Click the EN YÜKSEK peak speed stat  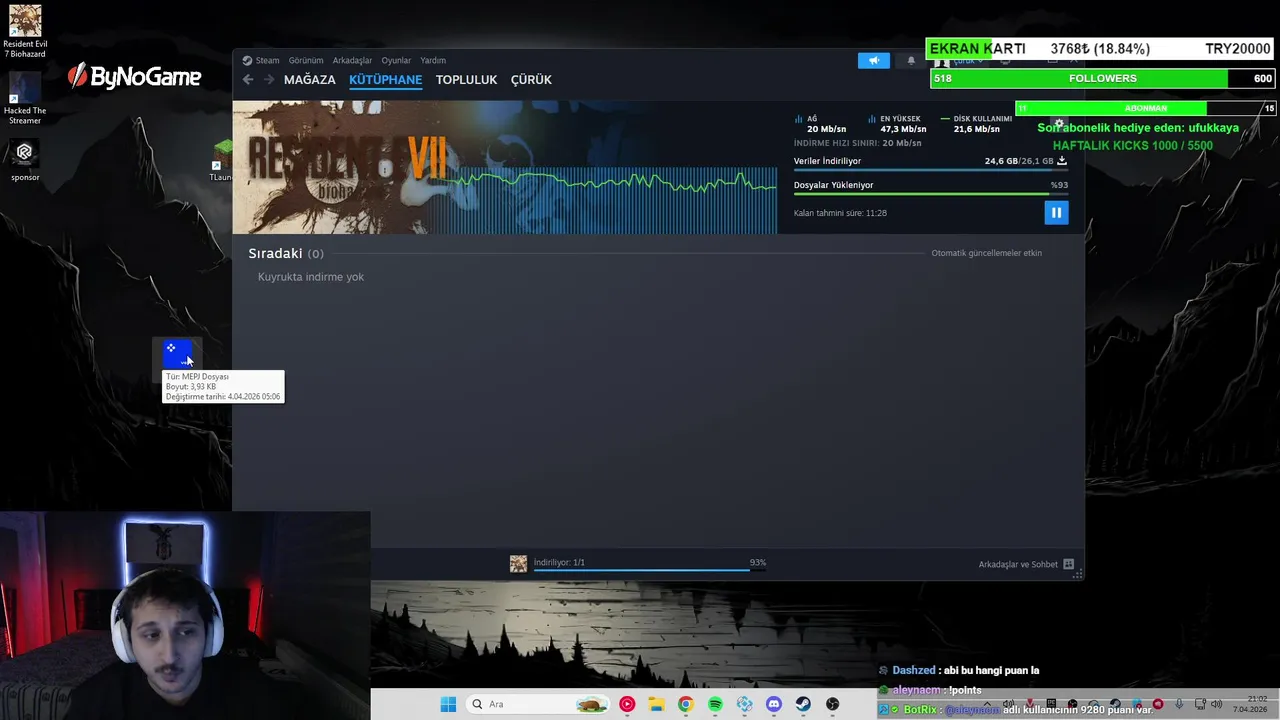897,124
